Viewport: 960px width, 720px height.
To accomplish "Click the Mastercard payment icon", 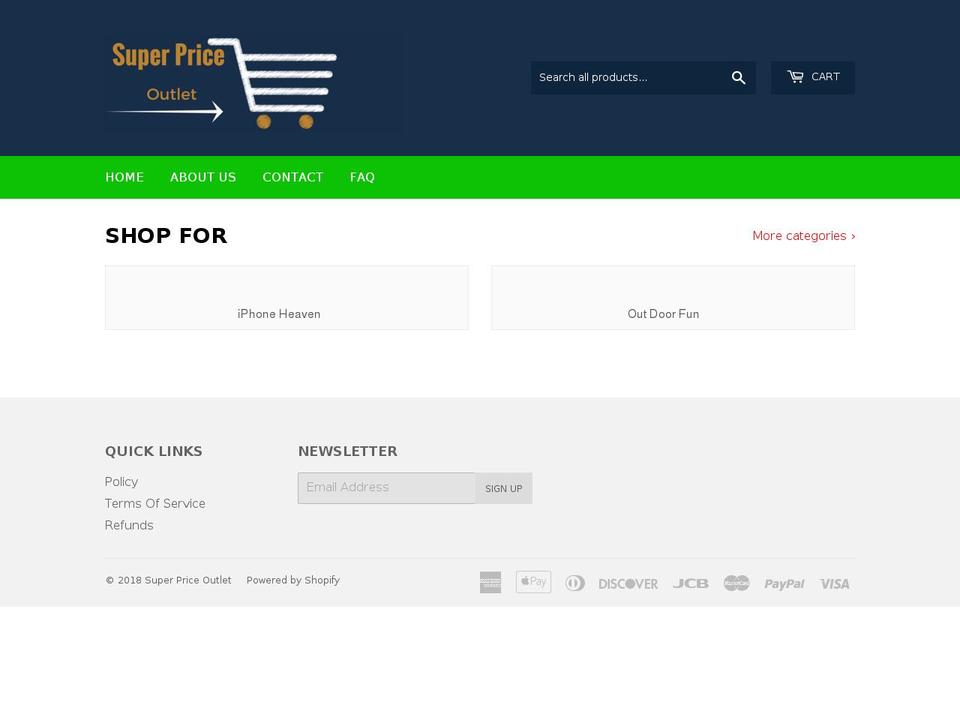I will pyautogui.click(x=737, y=583).
